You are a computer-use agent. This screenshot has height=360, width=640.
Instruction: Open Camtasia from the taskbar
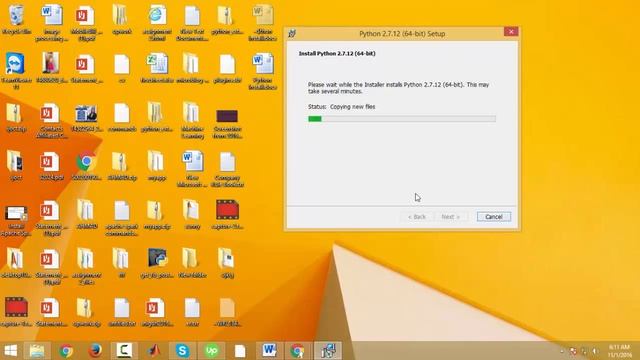pyautogui.click(x=124, y=351)
